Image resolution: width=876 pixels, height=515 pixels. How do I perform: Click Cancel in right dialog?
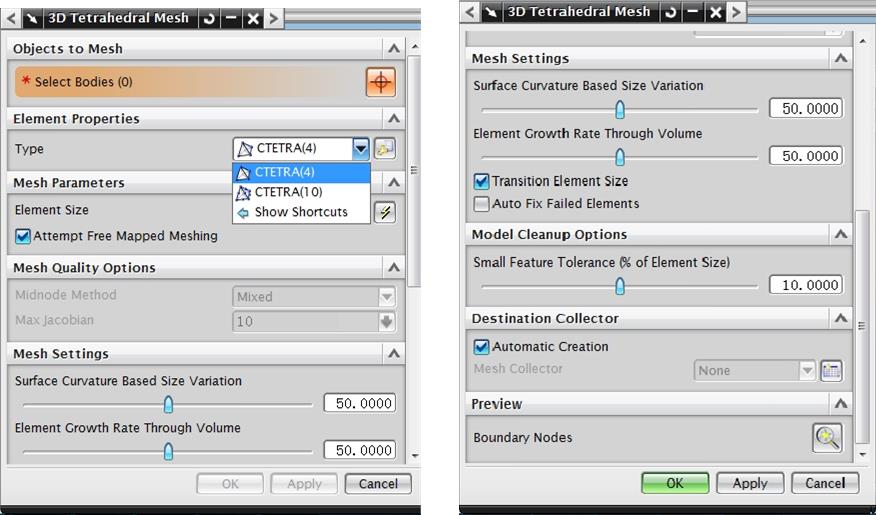[825, 483]
